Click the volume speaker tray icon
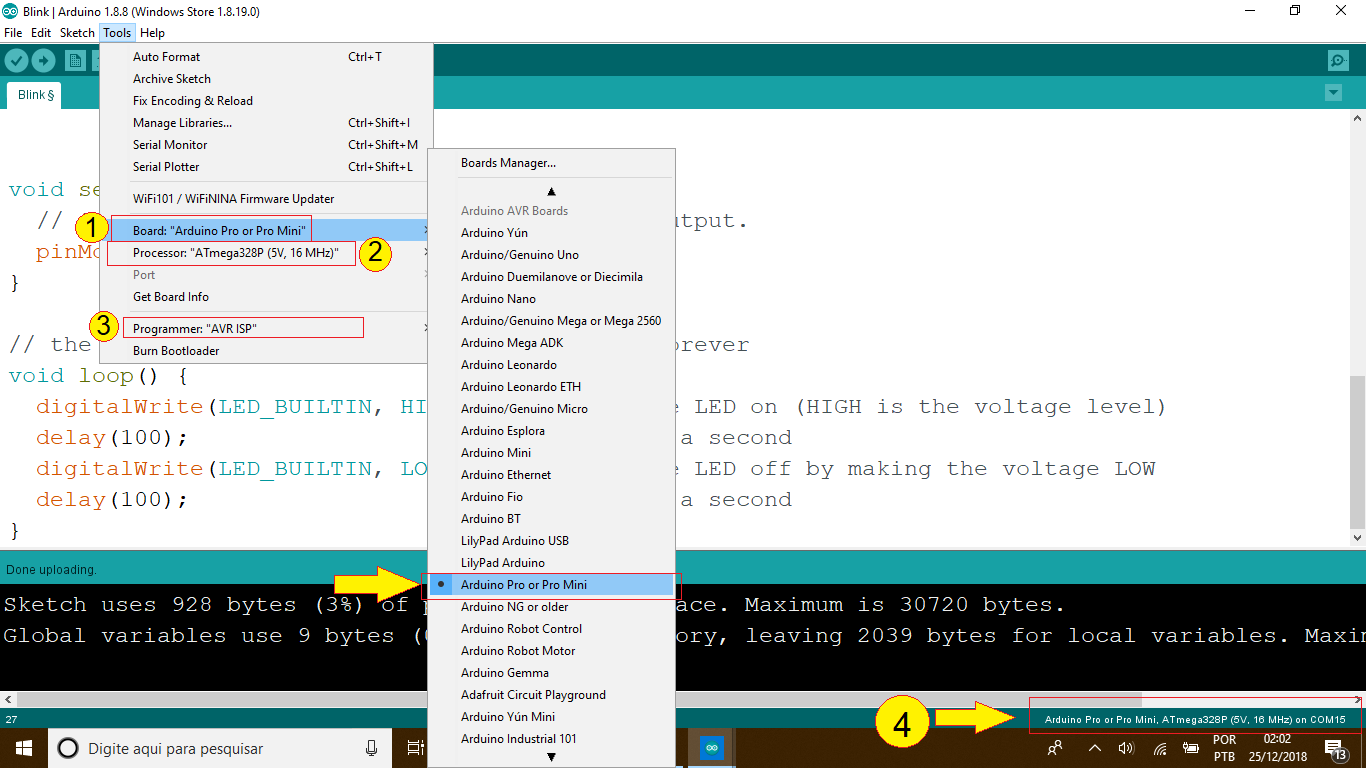This screenshot has height=768, width=1372. pos(1126,748)
